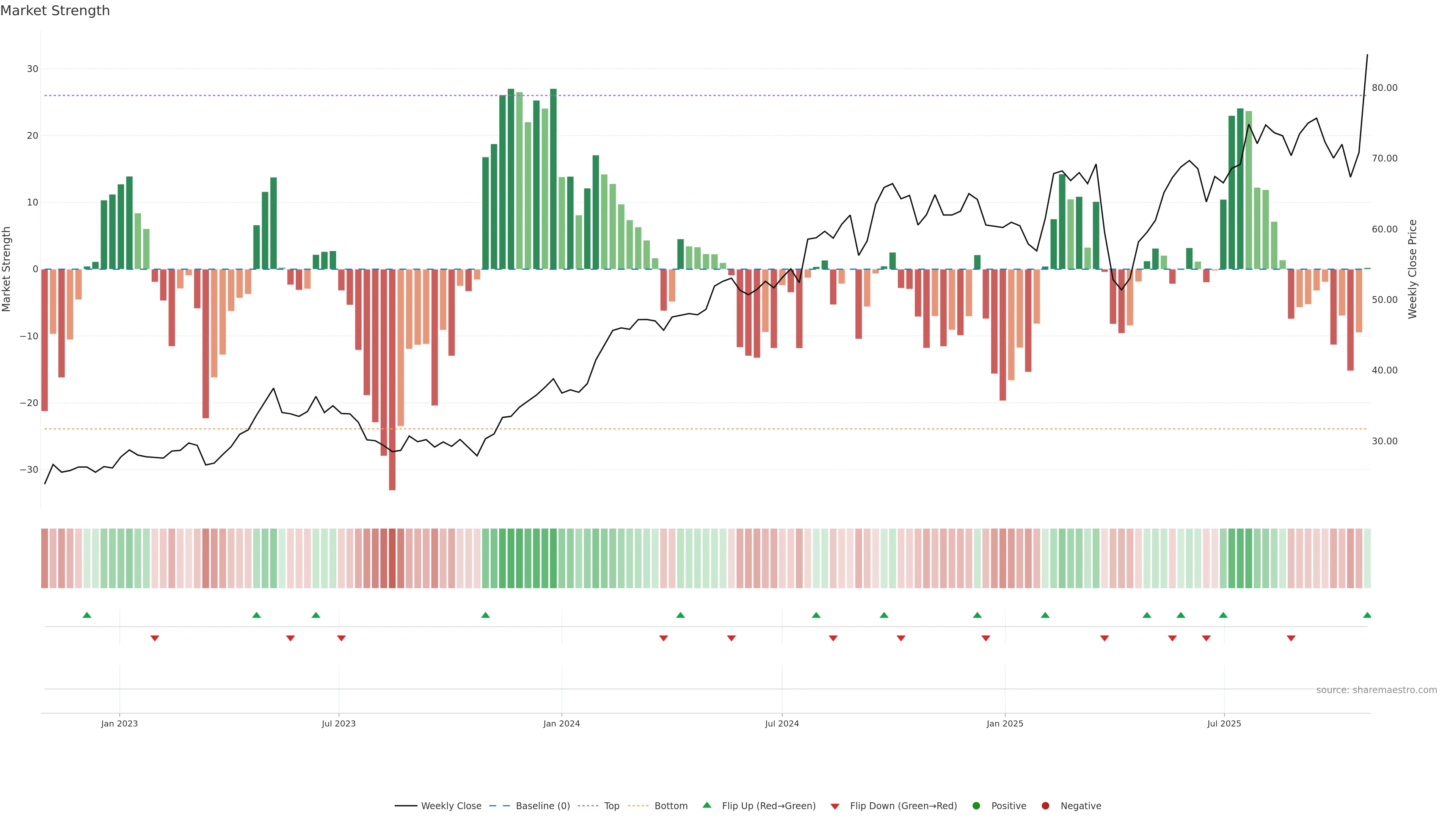The height and width of the screenshot is (819, 1456).
Task: Click the first red flip-down triangle marker
Action: [x=155, y=638]
